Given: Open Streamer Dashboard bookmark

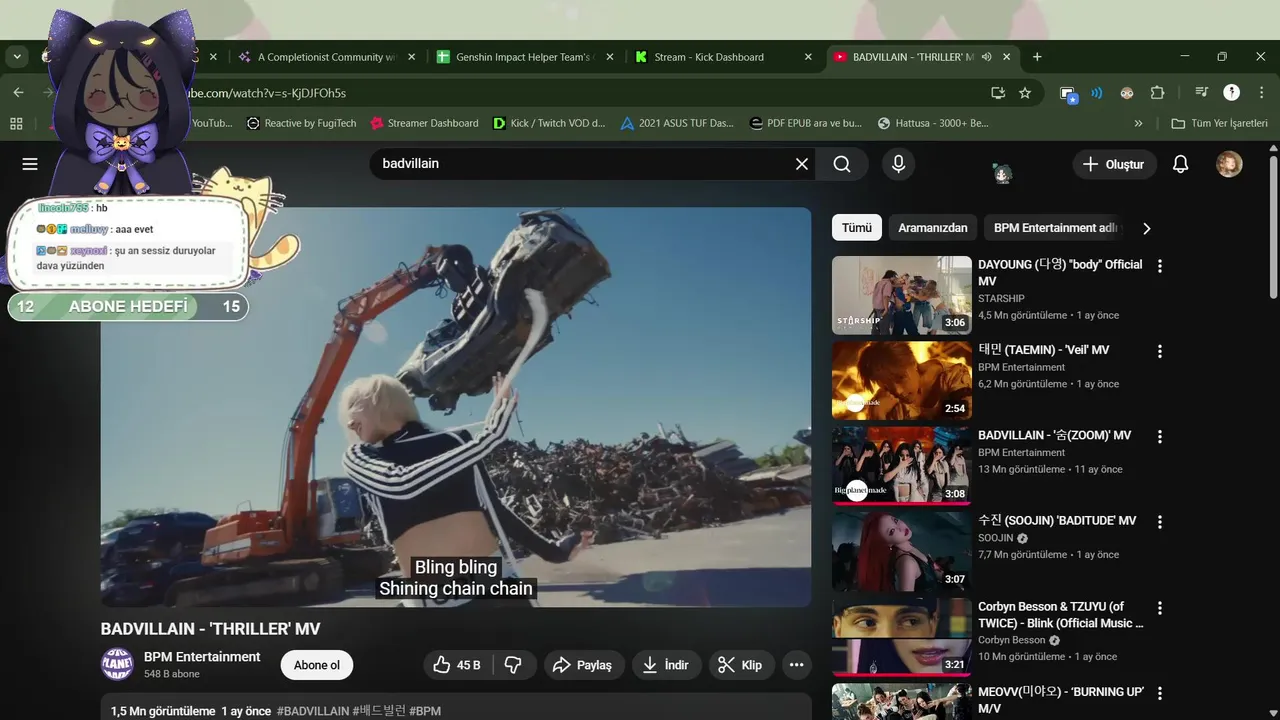Looking at the screenshot, I should [424, 123].
